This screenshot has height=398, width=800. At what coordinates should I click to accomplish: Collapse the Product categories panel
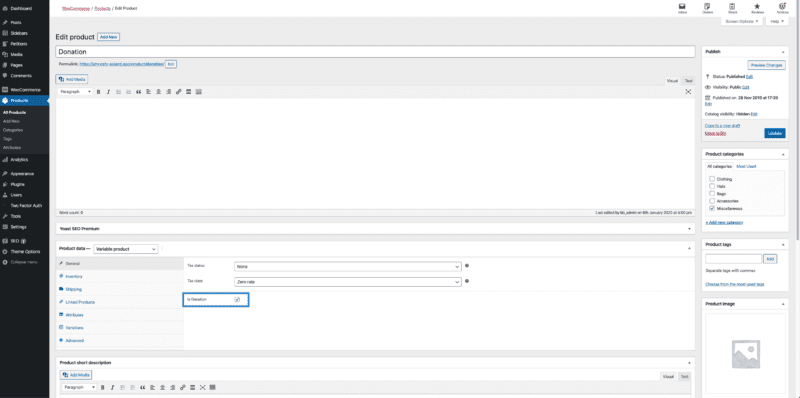coord(783,154)
